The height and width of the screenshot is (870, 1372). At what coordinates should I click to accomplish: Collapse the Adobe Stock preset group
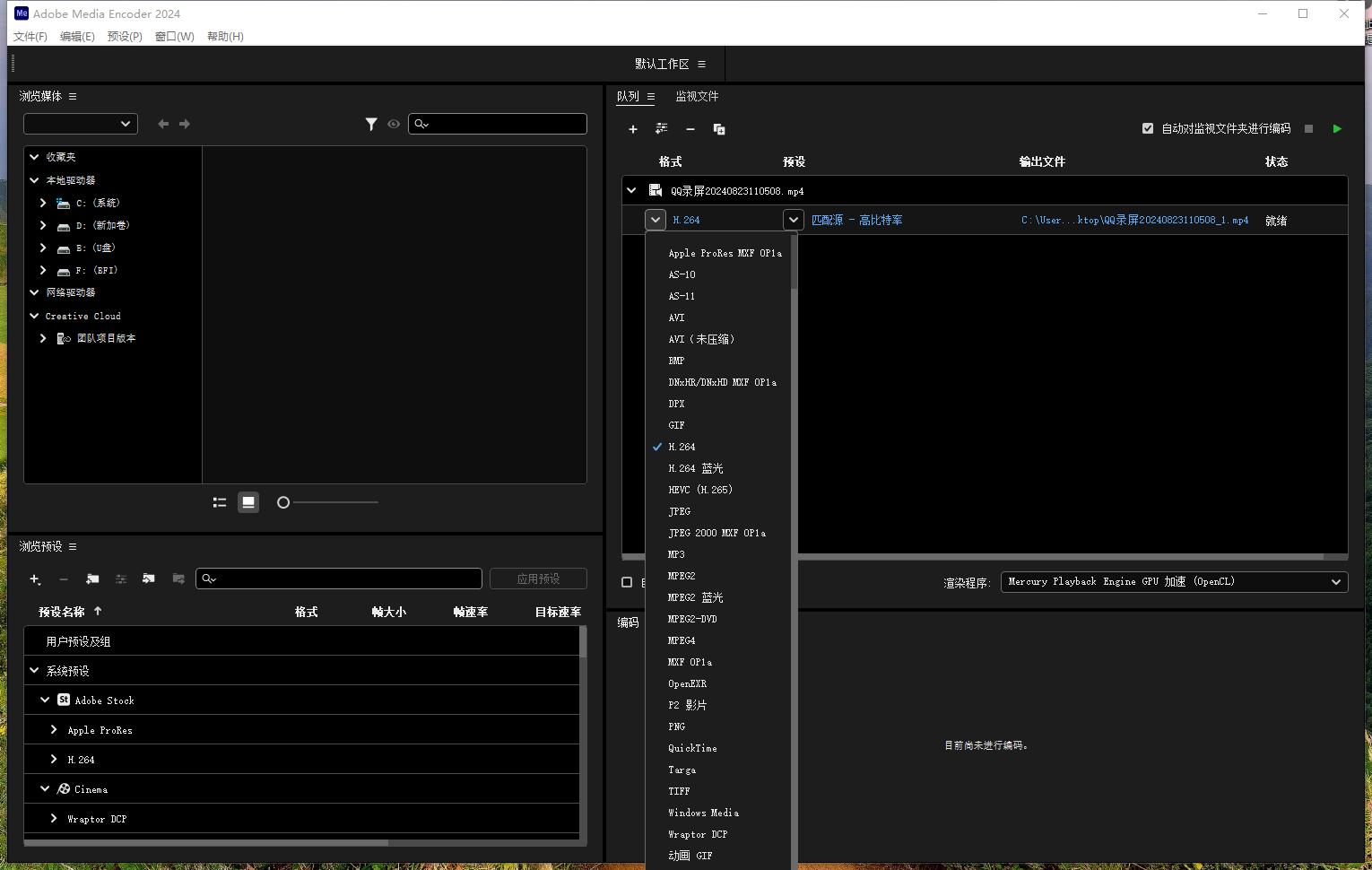click(x=45, y=700)
